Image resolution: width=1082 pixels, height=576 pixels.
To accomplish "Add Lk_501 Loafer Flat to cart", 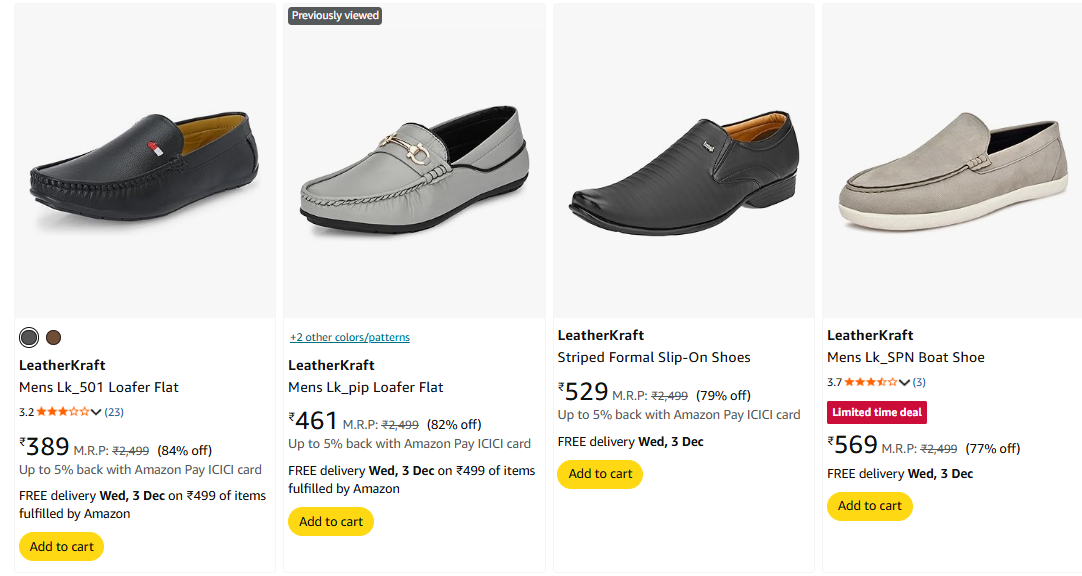I will click(61, 547).
